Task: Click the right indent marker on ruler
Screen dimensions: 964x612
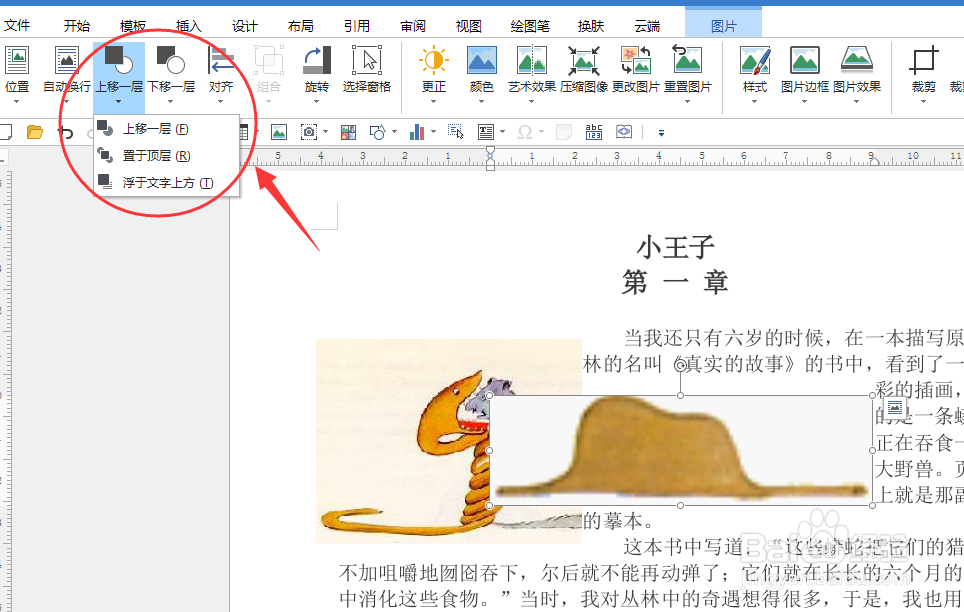Action: pyautogui.click(x=874, y=161)
